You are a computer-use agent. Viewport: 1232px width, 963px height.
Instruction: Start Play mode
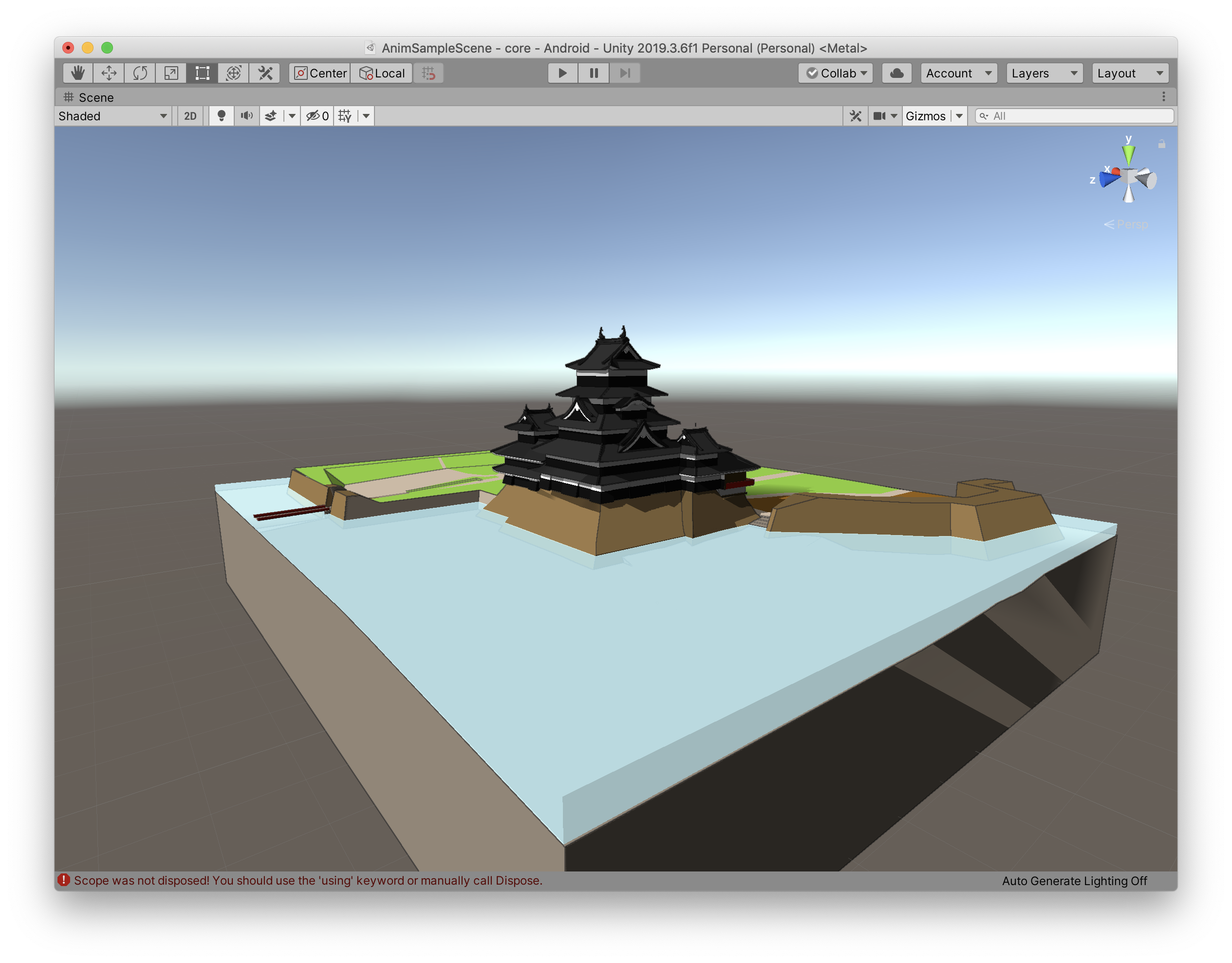click(562, 74)
